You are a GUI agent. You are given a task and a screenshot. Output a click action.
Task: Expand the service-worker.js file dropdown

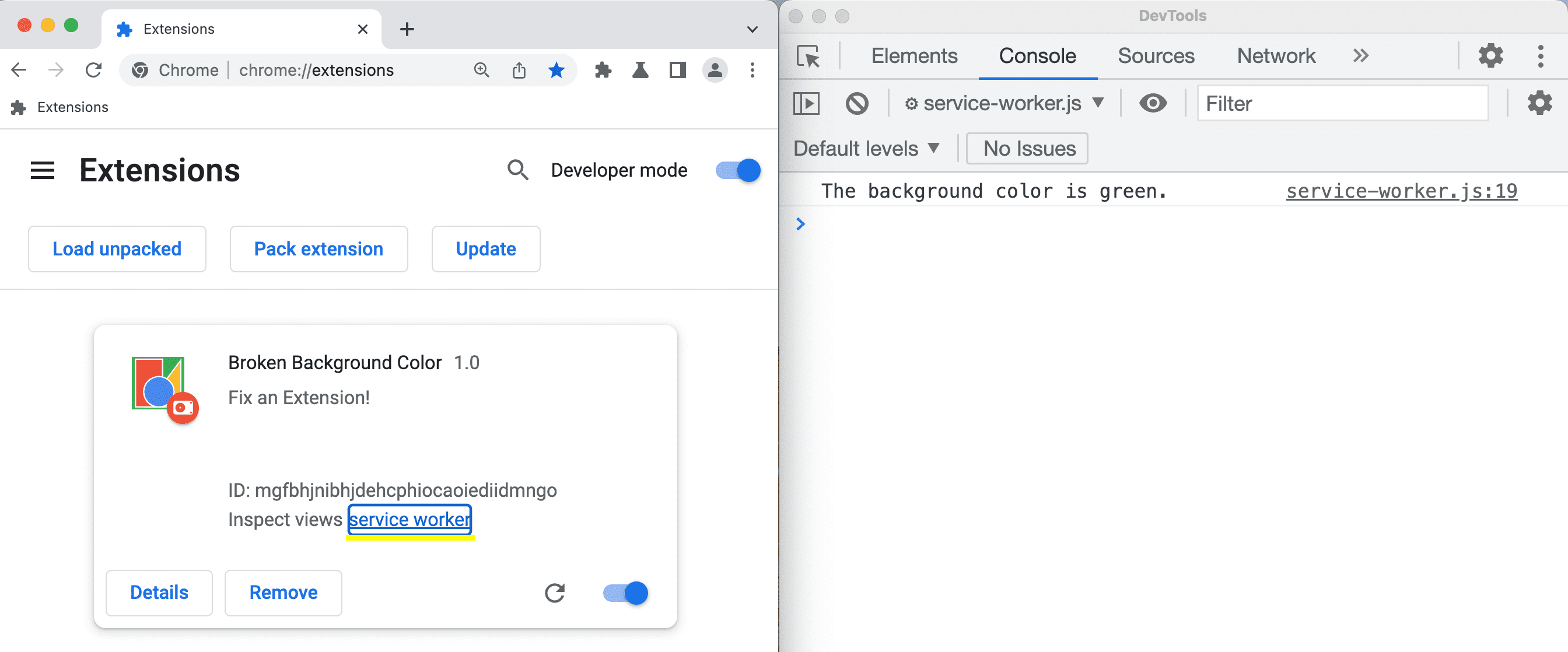tap(1099, 104)
